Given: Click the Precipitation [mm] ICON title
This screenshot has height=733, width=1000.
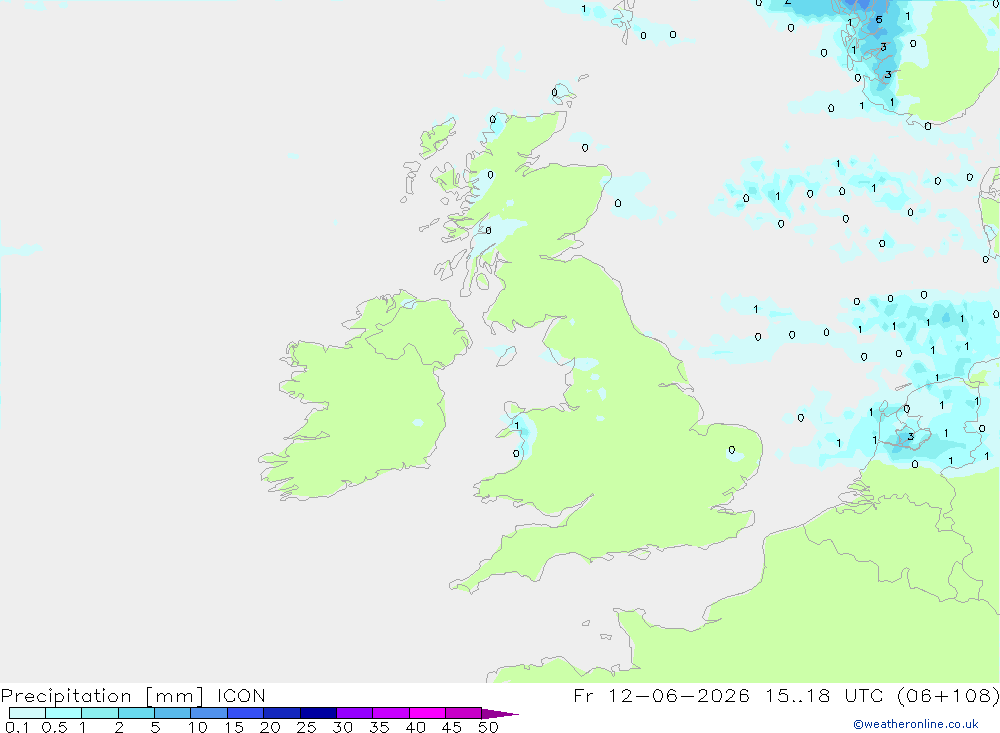Looking at the screenshot, I should 133,695.
